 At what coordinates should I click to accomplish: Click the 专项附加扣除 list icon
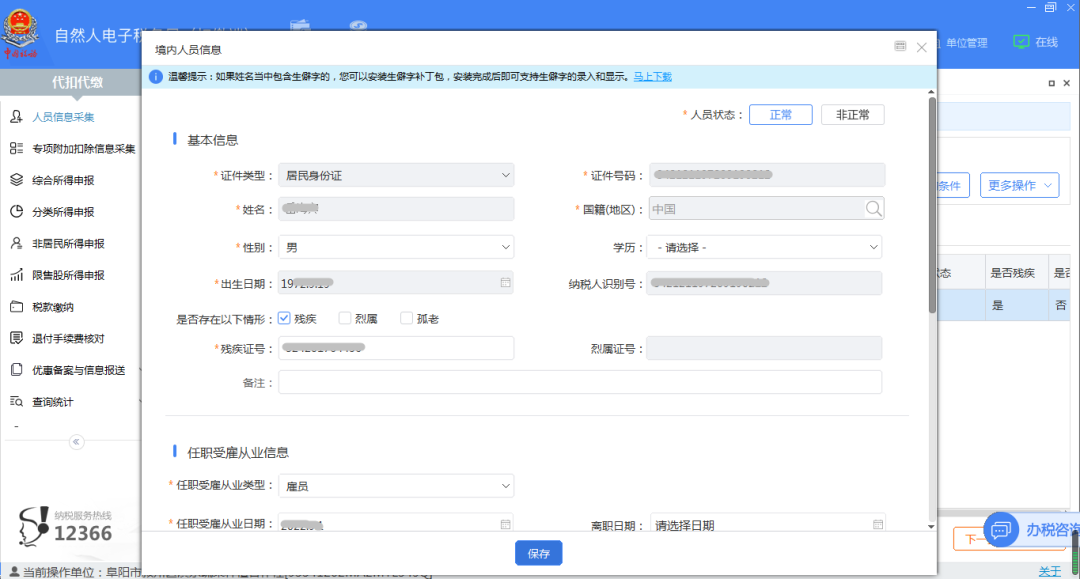pyautogui.click(x=17, y=148)
